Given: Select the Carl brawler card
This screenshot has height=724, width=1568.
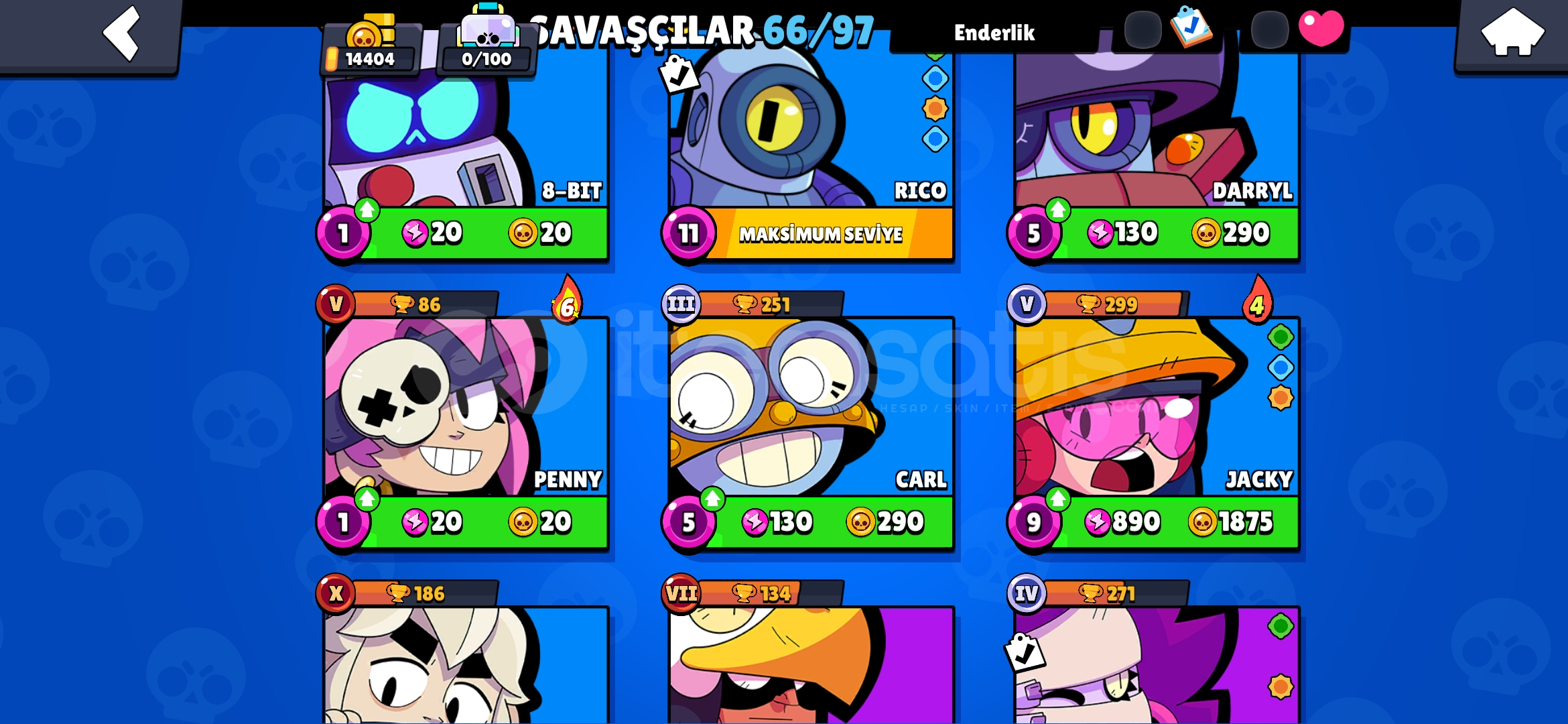Looking at the screenshot, I should (811, 408).
